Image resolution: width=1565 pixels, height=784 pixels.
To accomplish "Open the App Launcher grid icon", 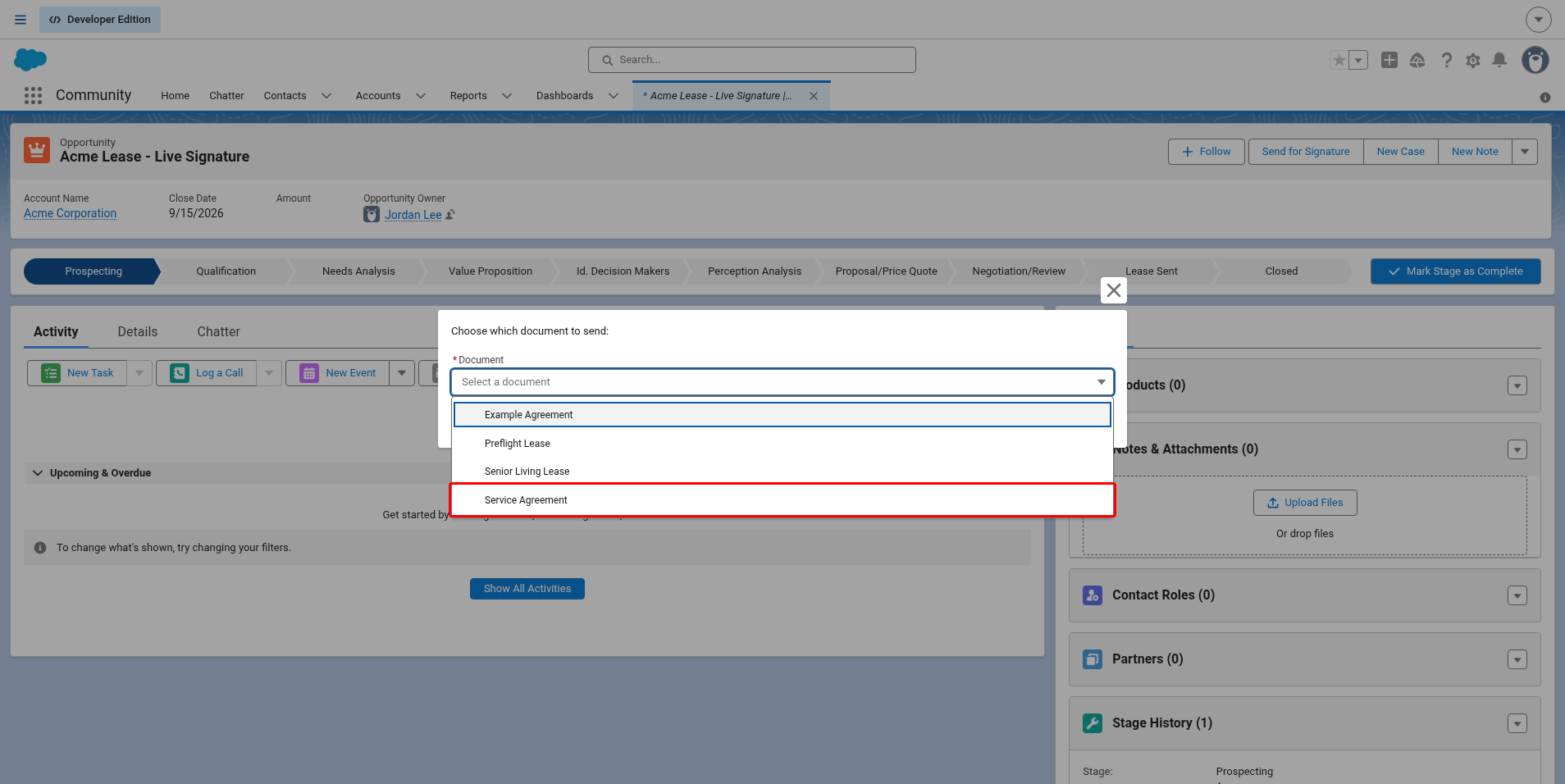I will coord(33,96).
